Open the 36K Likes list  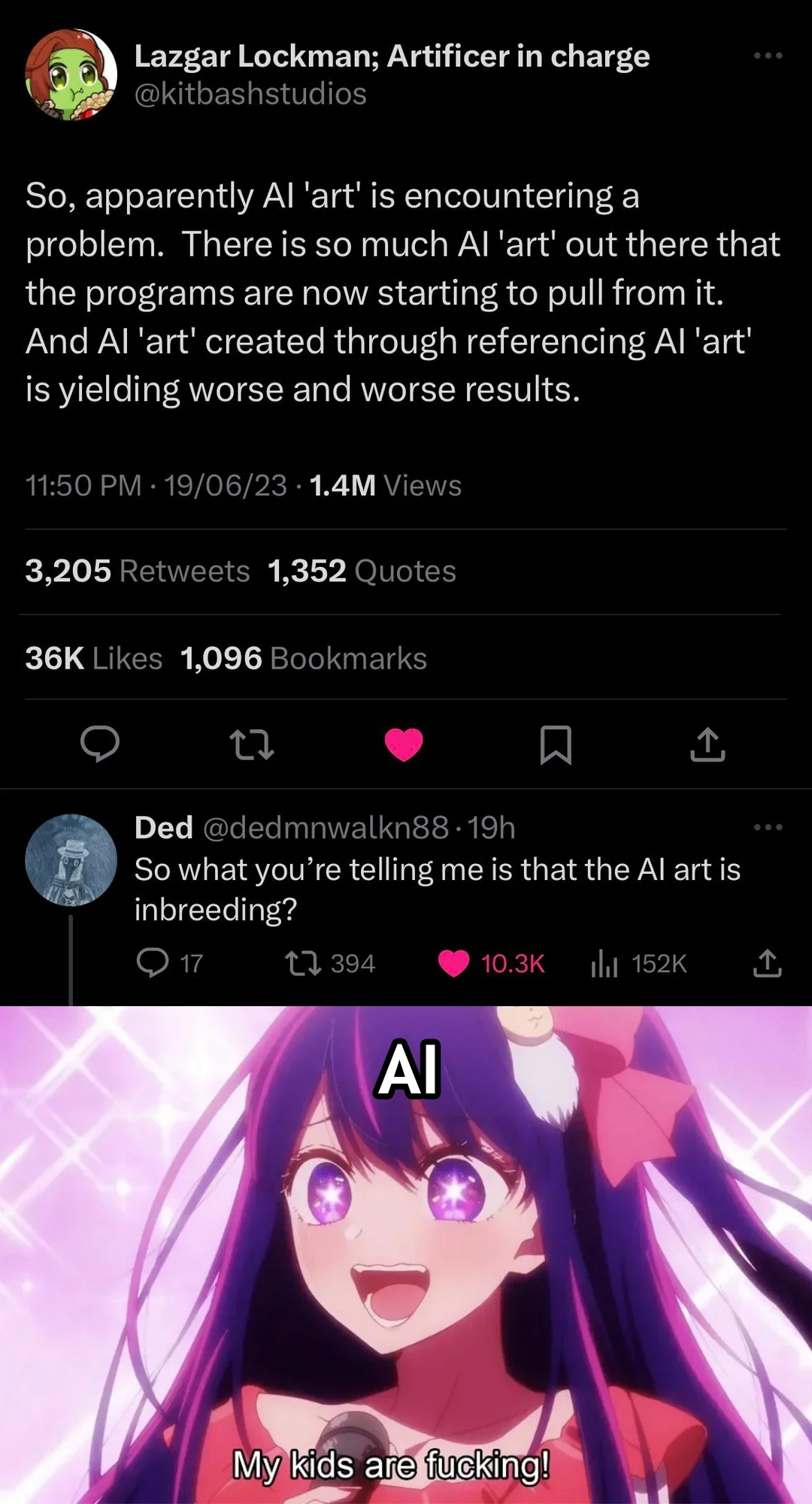point(94,658)
